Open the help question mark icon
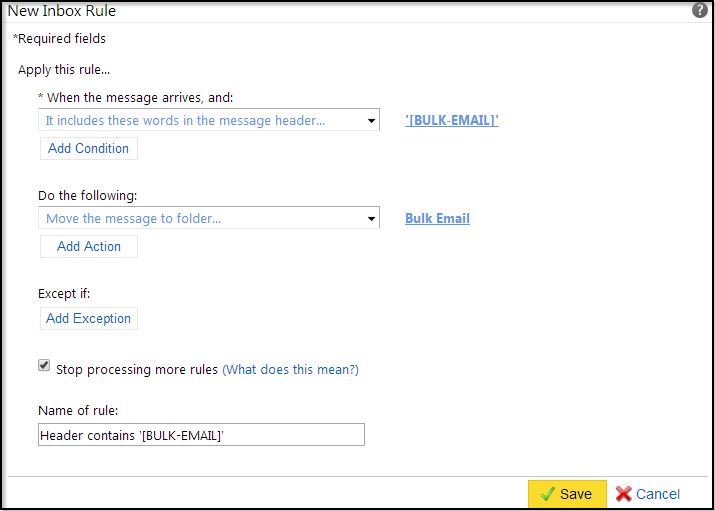Image resolution: width=715 pixels, height=511 pixels. [699, 10]
